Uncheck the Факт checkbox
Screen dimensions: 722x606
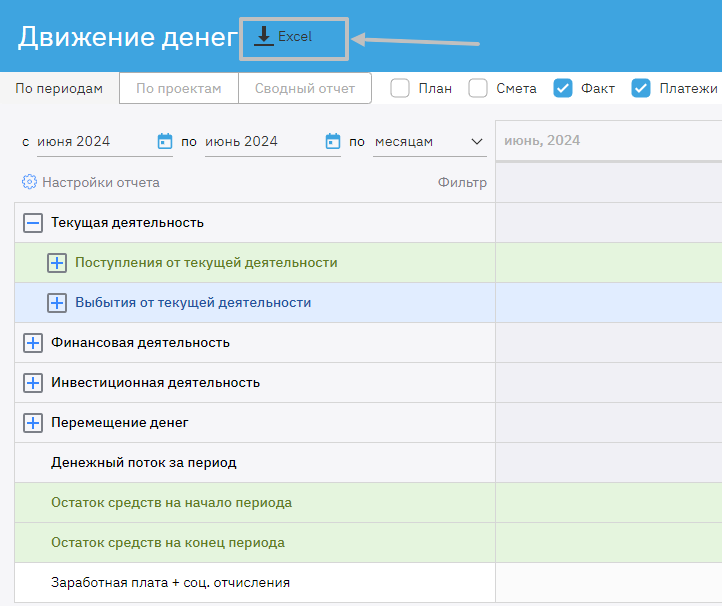pyautogui.click(x=563, y=88)
